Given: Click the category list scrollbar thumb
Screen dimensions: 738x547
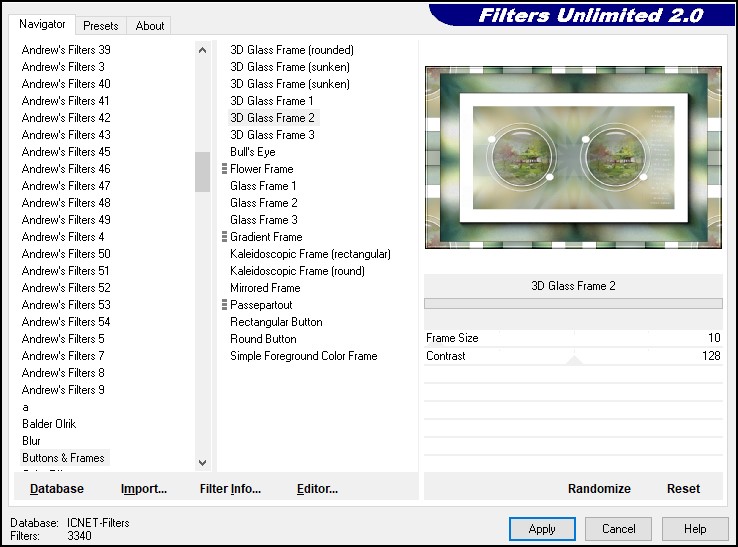Looking at the screenshot, I should (202, 172).
